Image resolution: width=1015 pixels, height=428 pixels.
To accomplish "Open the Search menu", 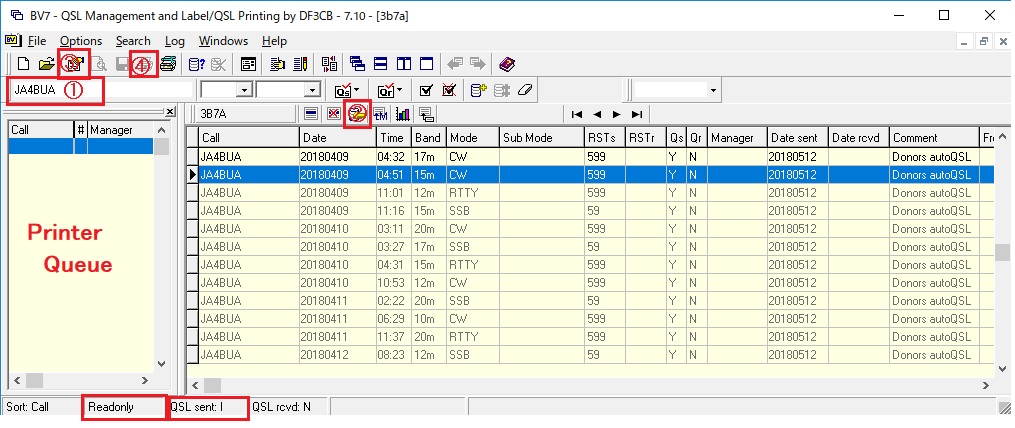I will point(133,41).
